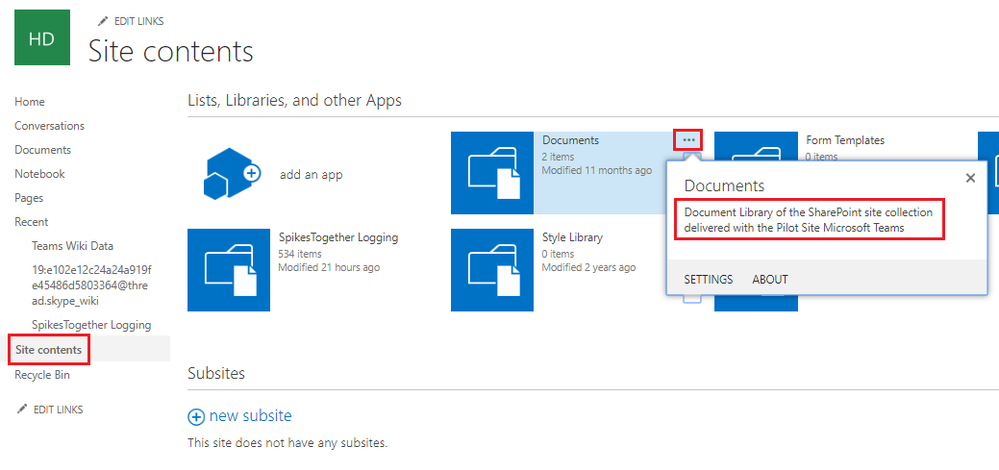Open the Form Templates title link
Screen dimensions: 999x470
point(845,140)
